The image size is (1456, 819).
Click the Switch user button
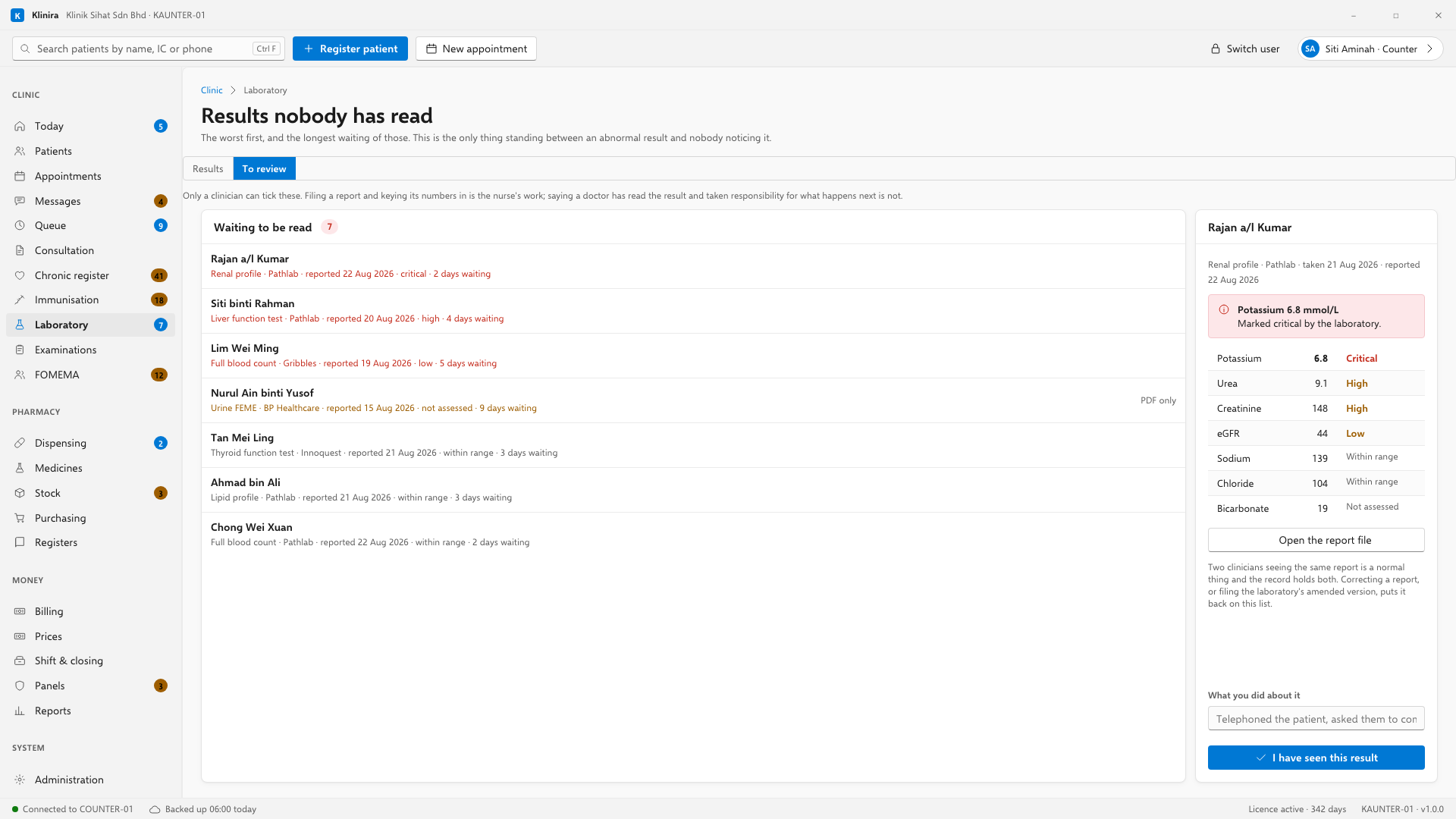tap(1245, 49)
